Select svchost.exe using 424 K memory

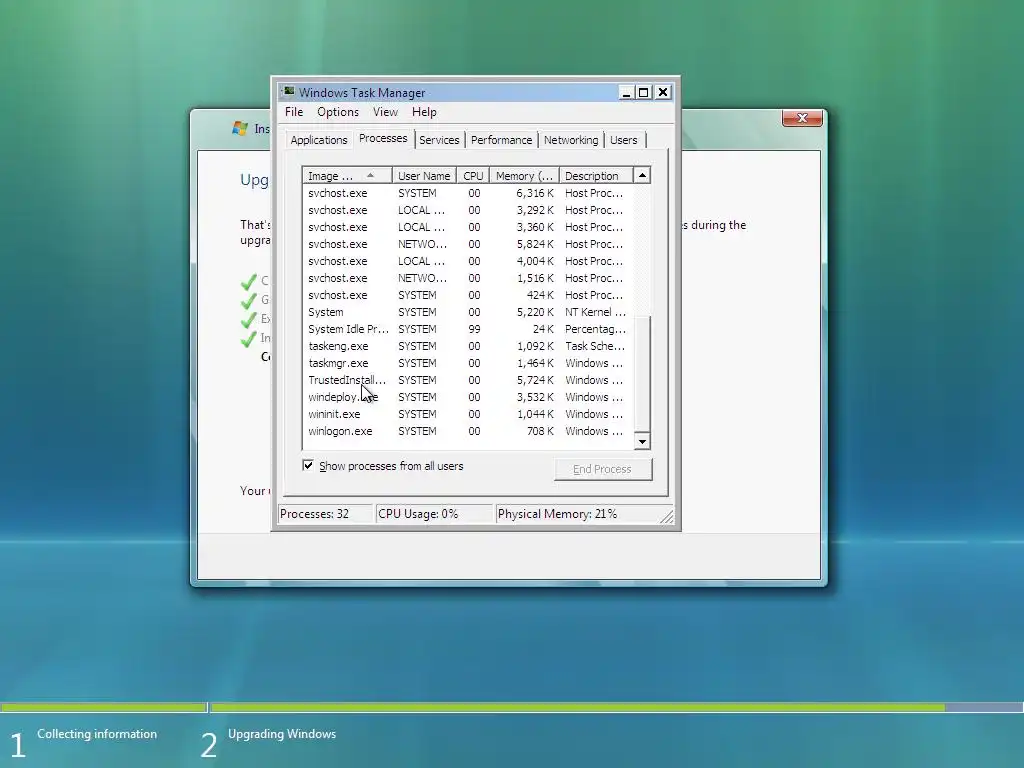[x=468, y=295]
